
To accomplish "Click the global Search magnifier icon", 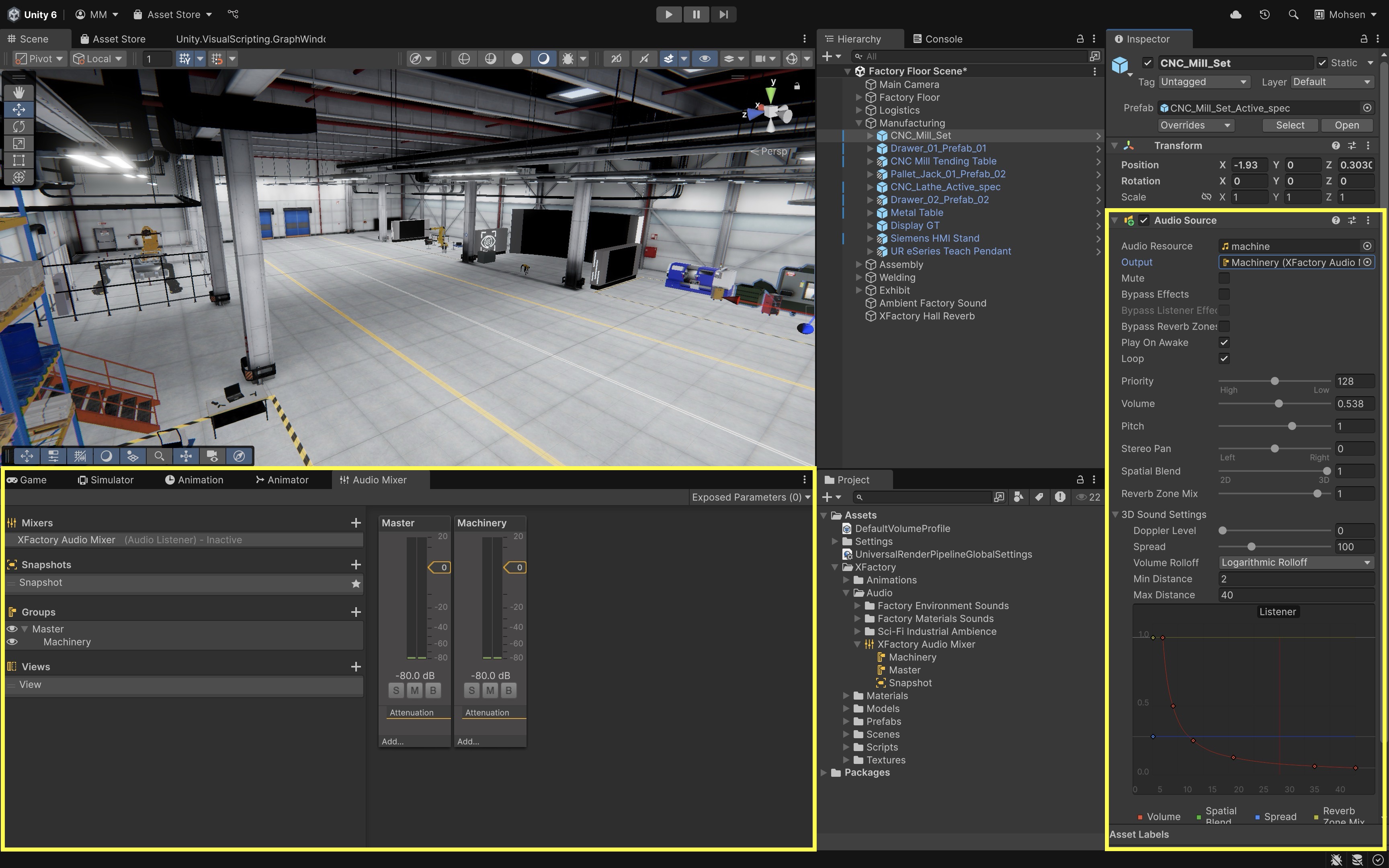I will [x=1293, y=14].
